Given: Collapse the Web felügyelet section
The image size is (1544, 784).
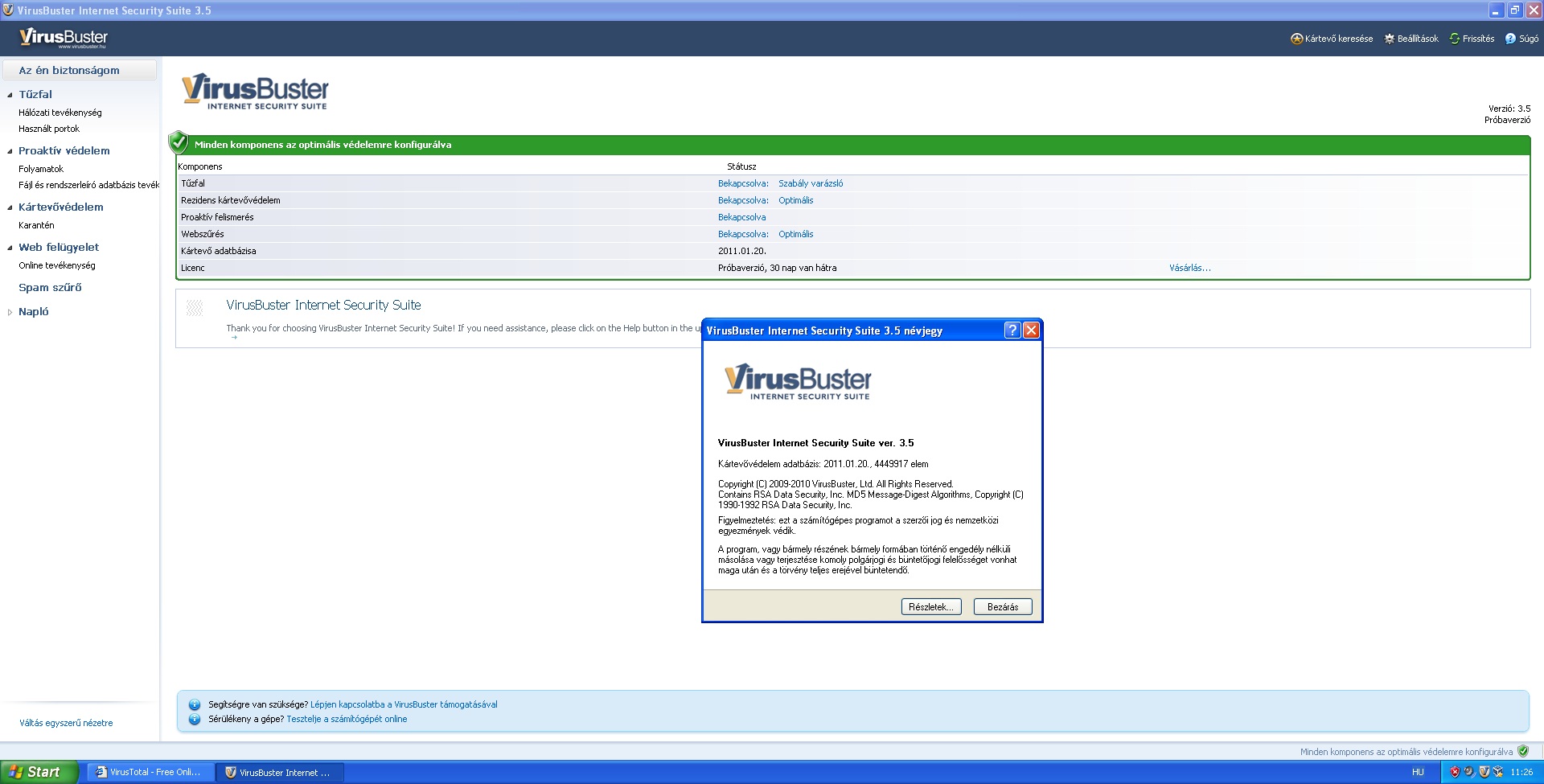Looking at the screenshot, I should point(10,248).
